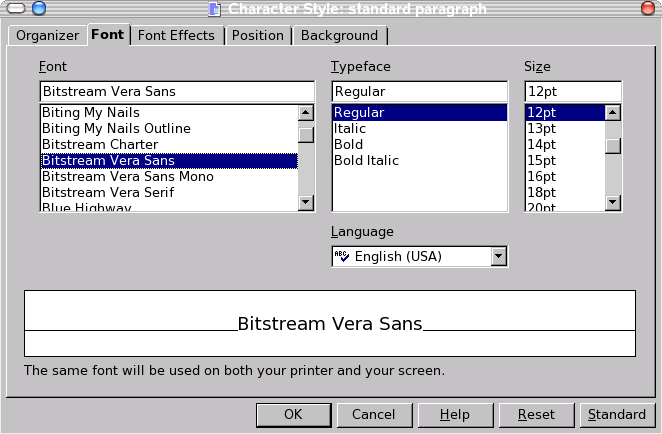
Task: Open Help for this dialog
Action: coord(454,414)
